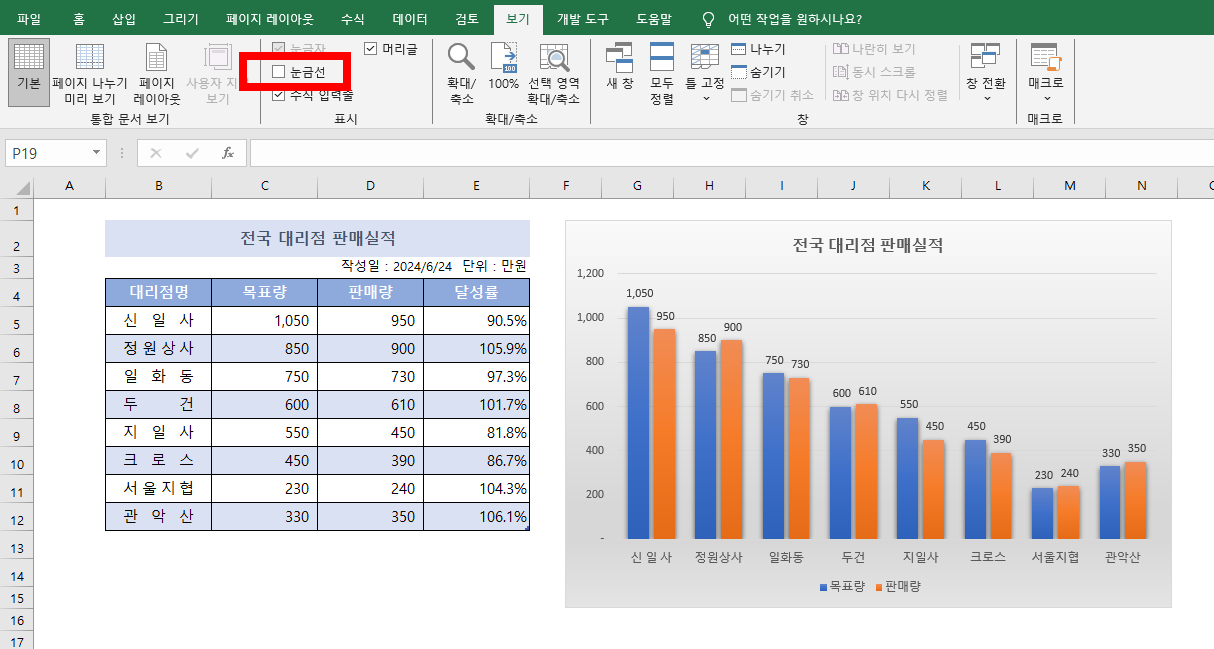The image size is (1214, 649).
Task: Switch to the Formulas (수식) tab
Action: click(x=353, y=19)
